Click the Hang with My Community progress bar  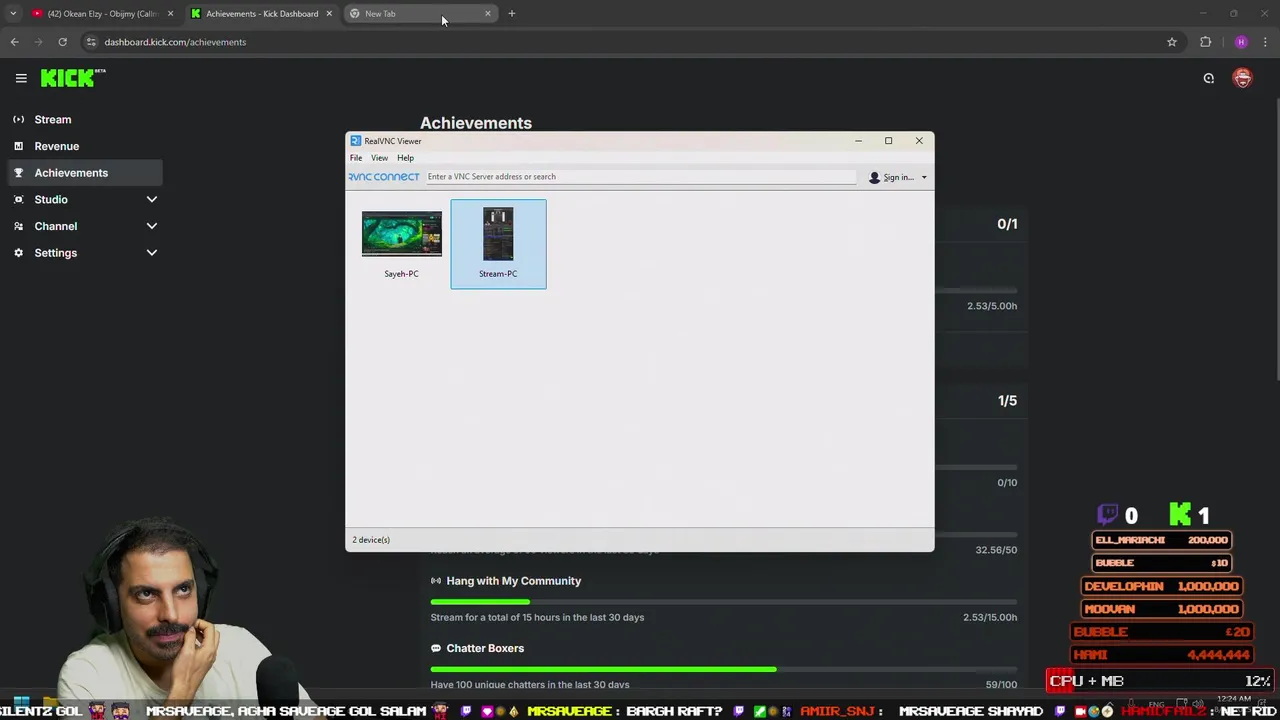point(724,602)
